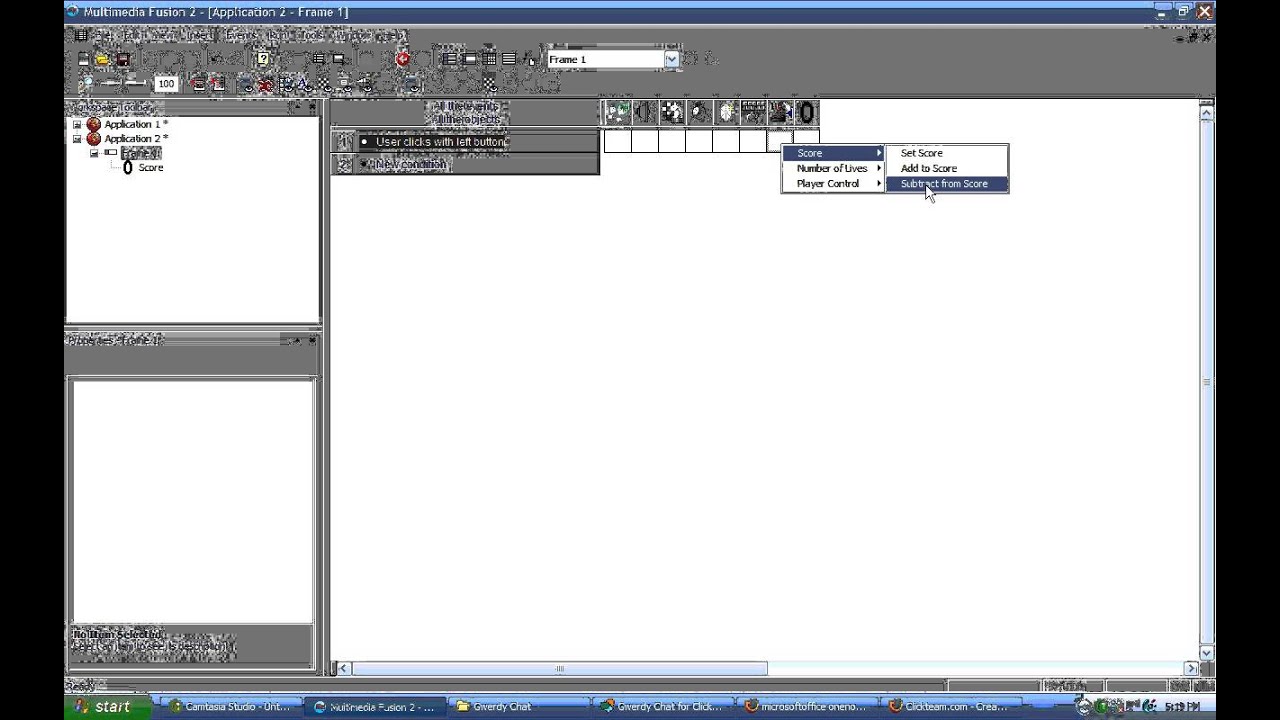Select Application 2 in workspace tree

click(136, 138)
